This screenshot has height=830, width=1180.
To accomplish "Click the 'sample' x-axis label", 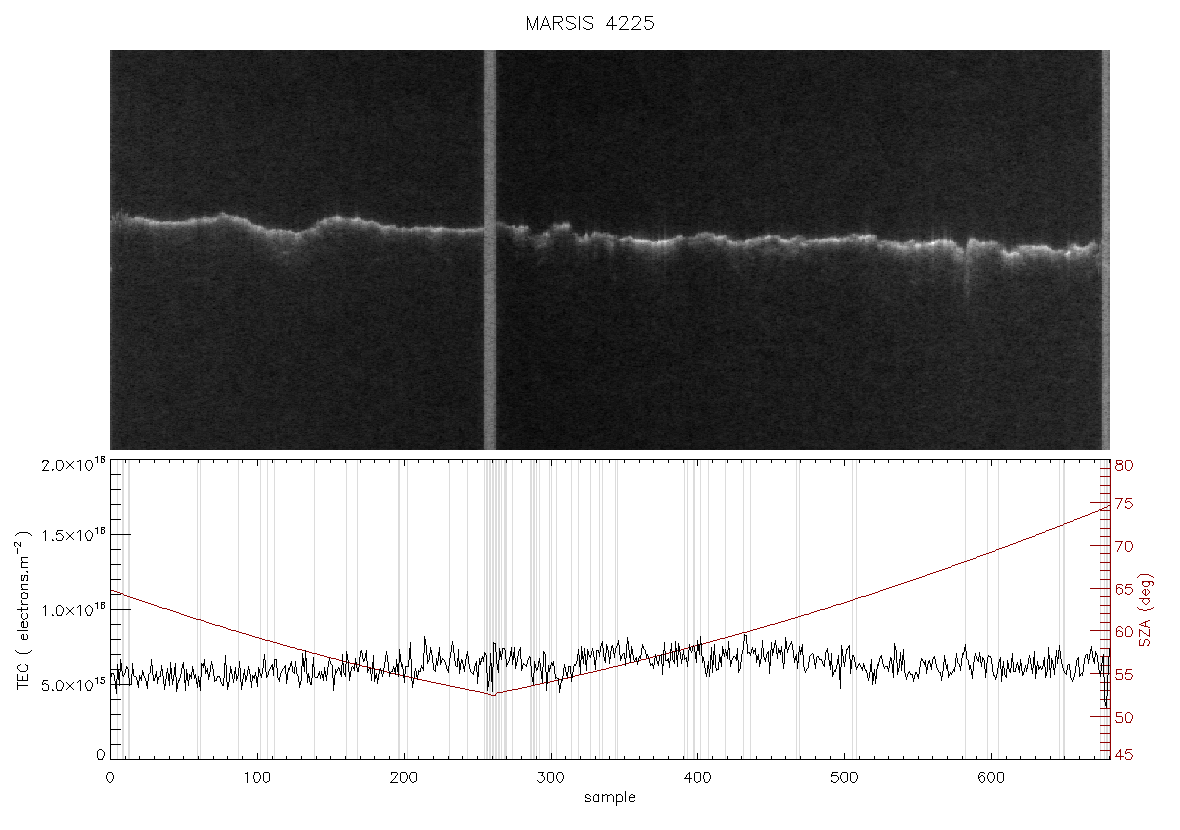I will point(610,797).
